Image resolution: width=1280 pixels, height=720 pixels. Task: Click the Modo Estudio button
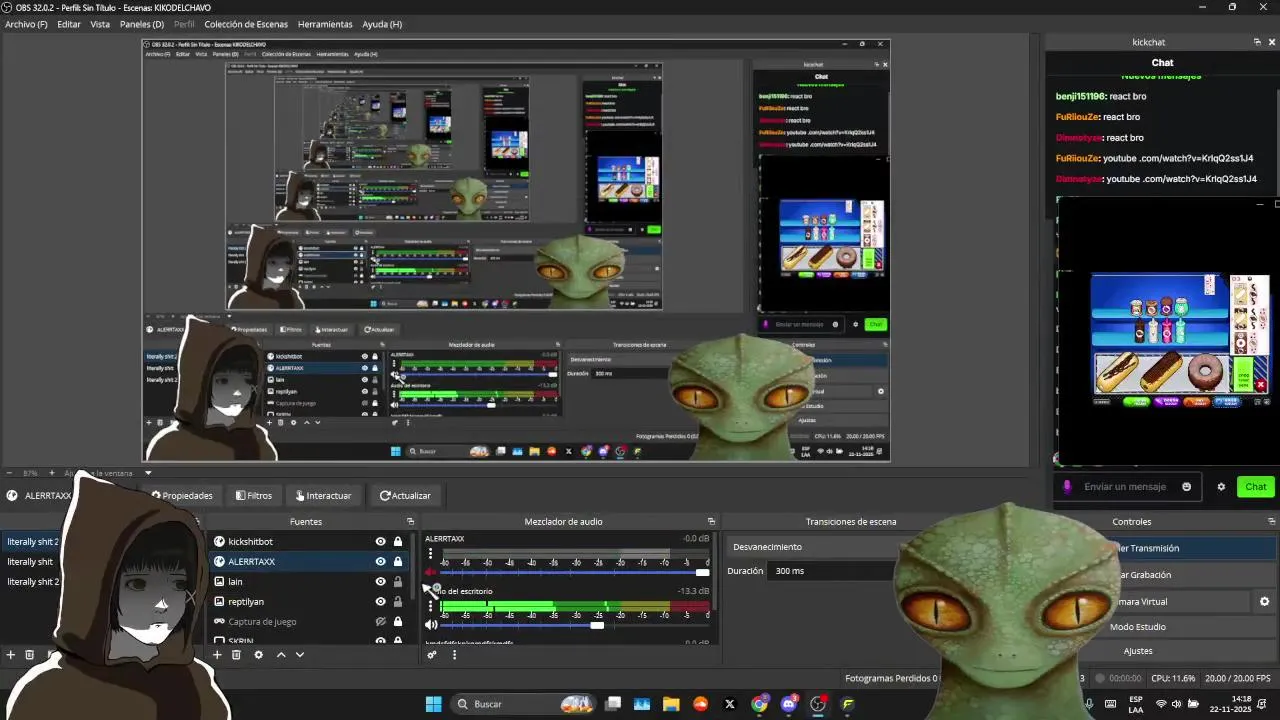click(1137, 627)
